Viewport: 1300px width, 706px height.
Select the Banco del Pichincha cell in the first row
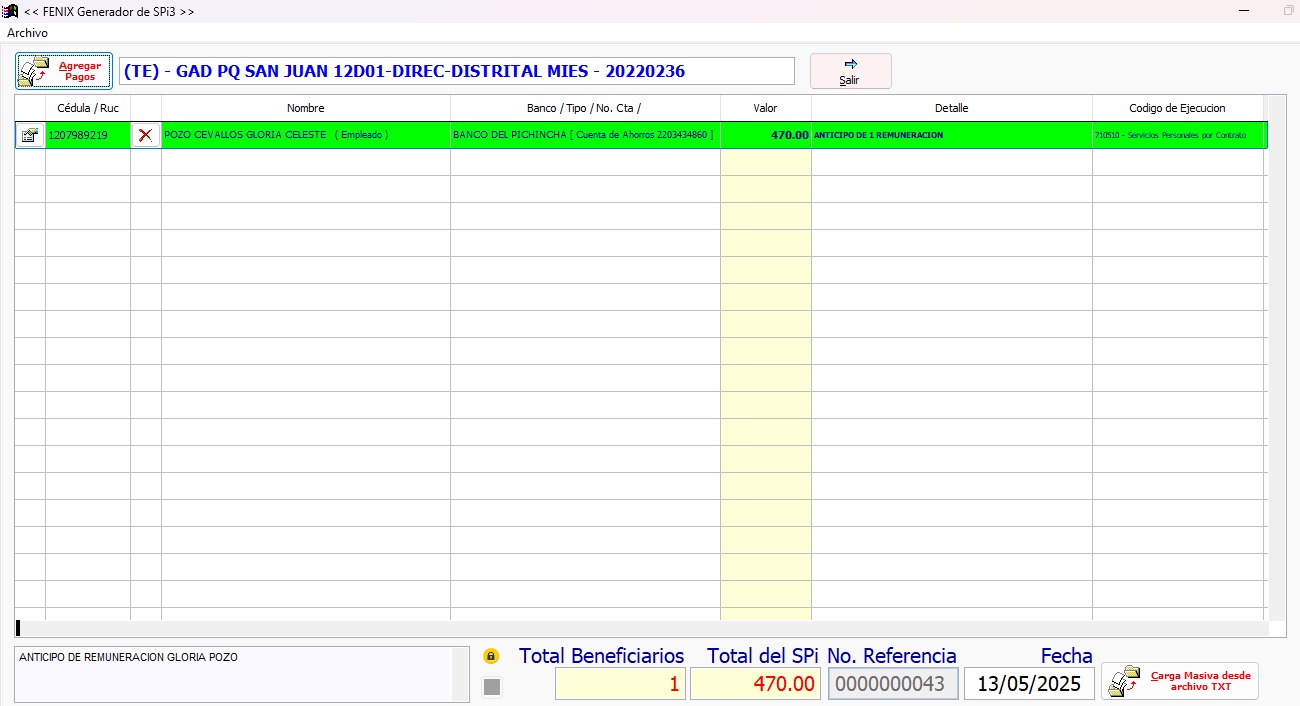(x=584, y=135)
